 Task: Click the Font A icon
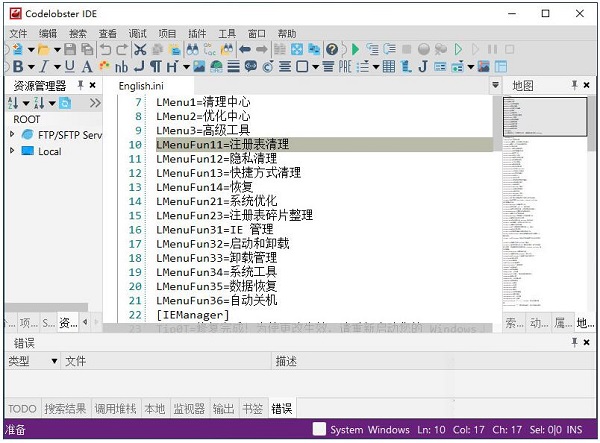(x=87, y=67)
